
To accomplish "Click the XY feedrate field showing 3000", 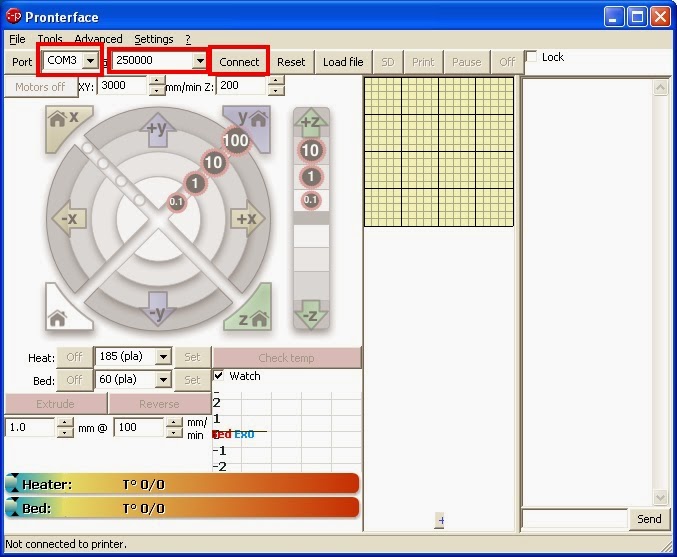I will coord(123,85).
